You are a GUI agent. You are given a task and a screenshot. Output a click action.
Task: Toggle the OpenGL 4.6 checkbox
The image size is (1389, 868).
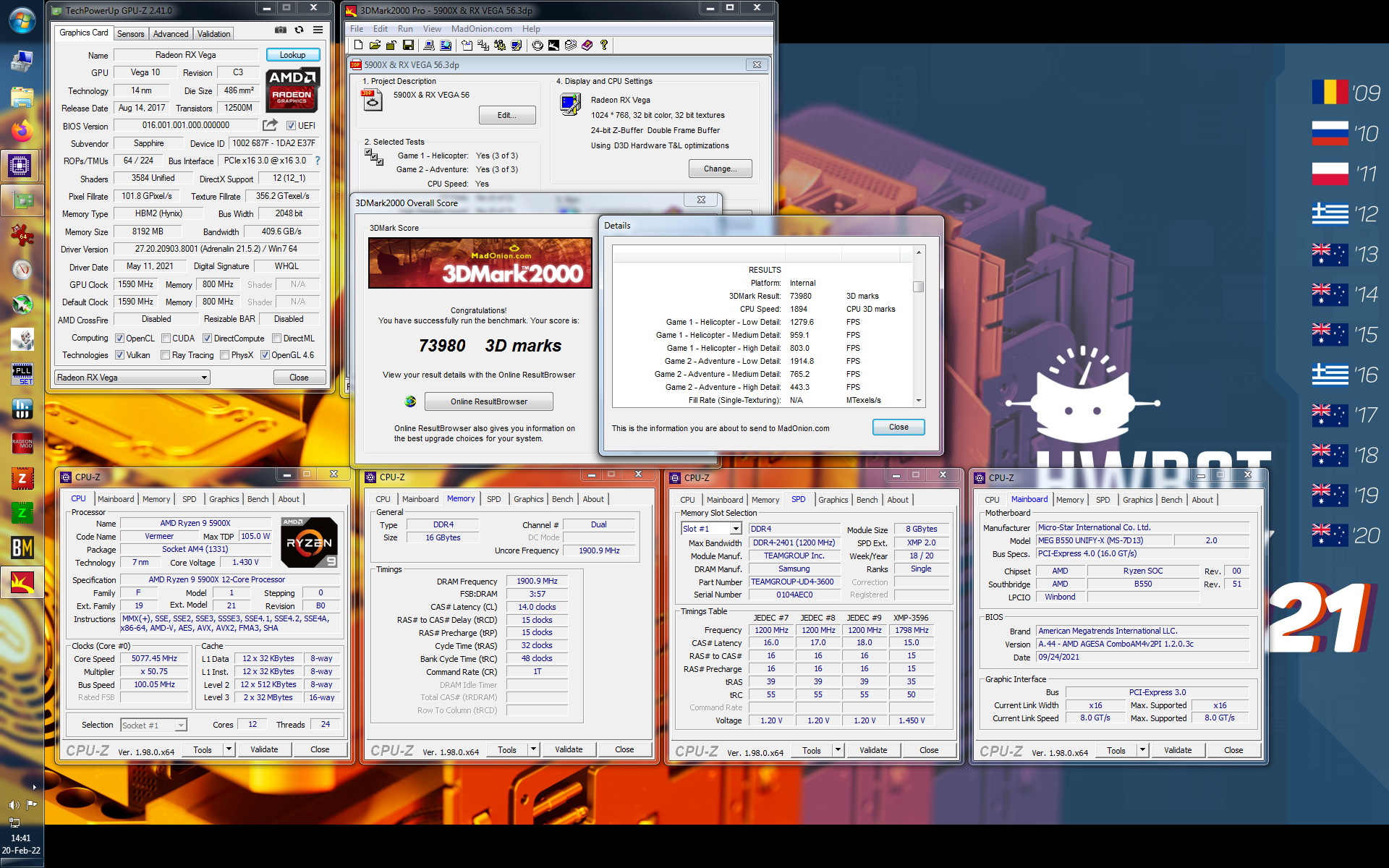pos(265,355)
